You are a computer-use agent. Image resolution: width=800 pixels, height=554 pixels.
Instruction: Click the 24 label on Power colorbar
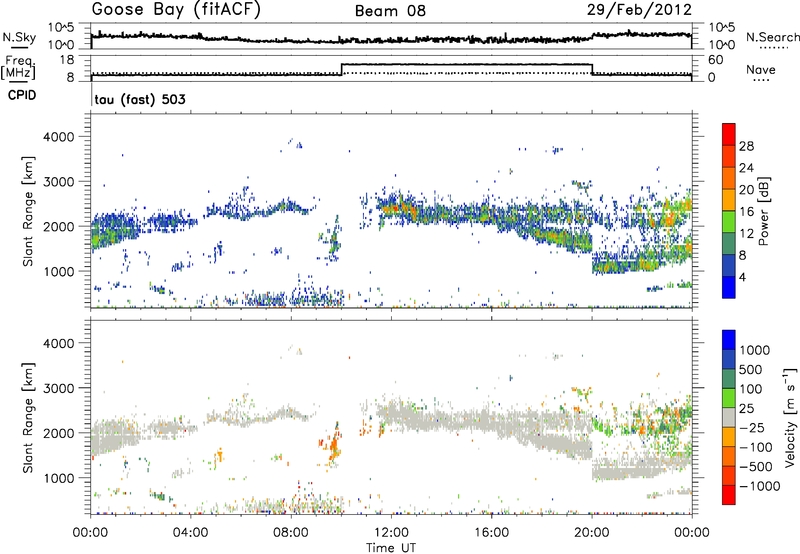746,168
